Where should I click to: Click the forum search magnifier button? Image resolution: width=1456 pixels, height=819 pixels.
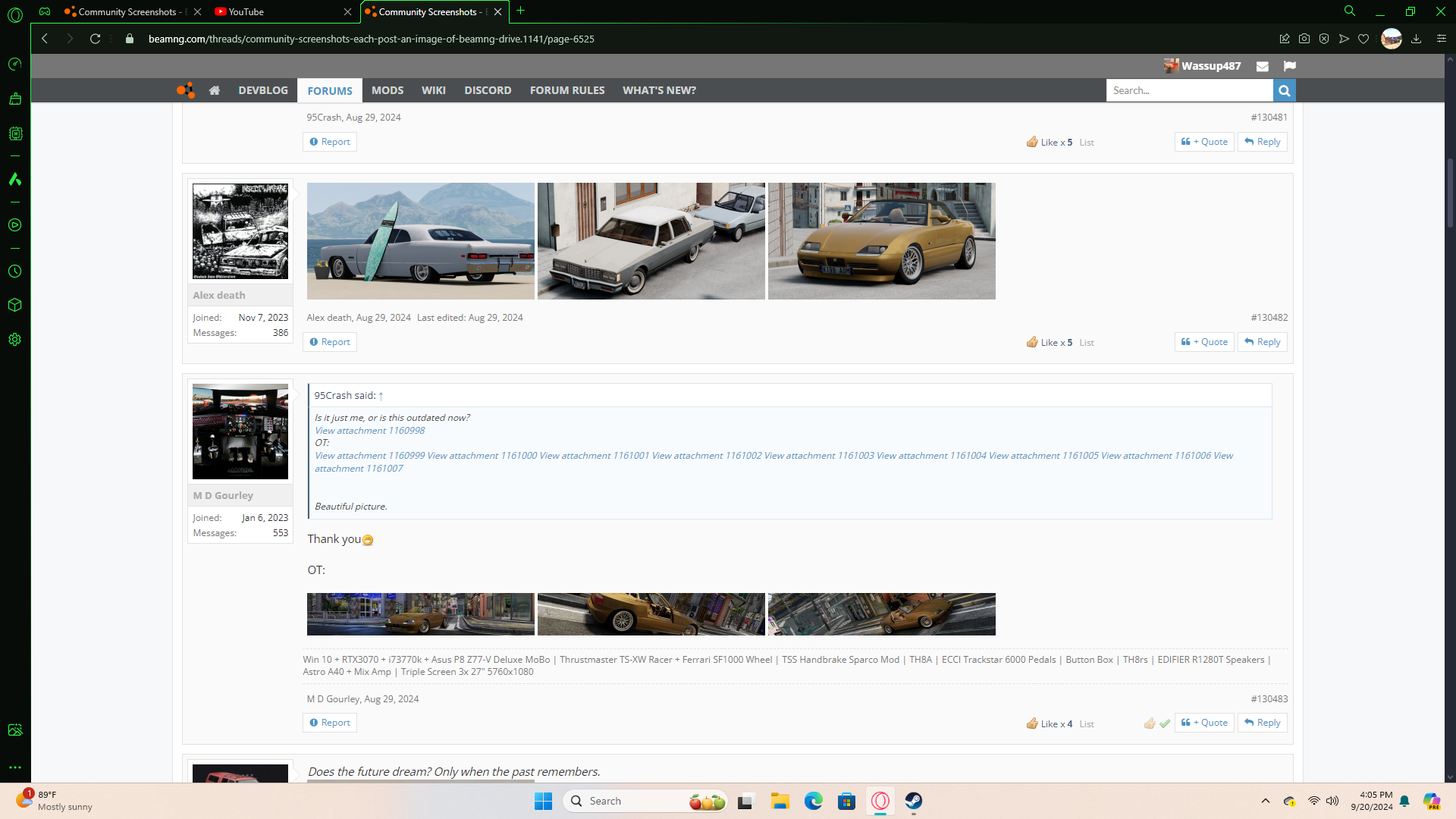point(1284,90)
